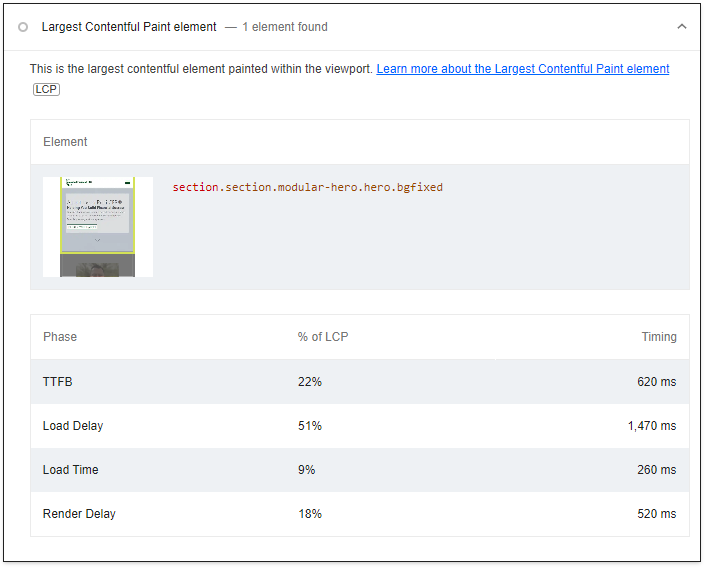Click the % of LCP column header
Screen dimensions: 708x569
[x=324, y=338]
